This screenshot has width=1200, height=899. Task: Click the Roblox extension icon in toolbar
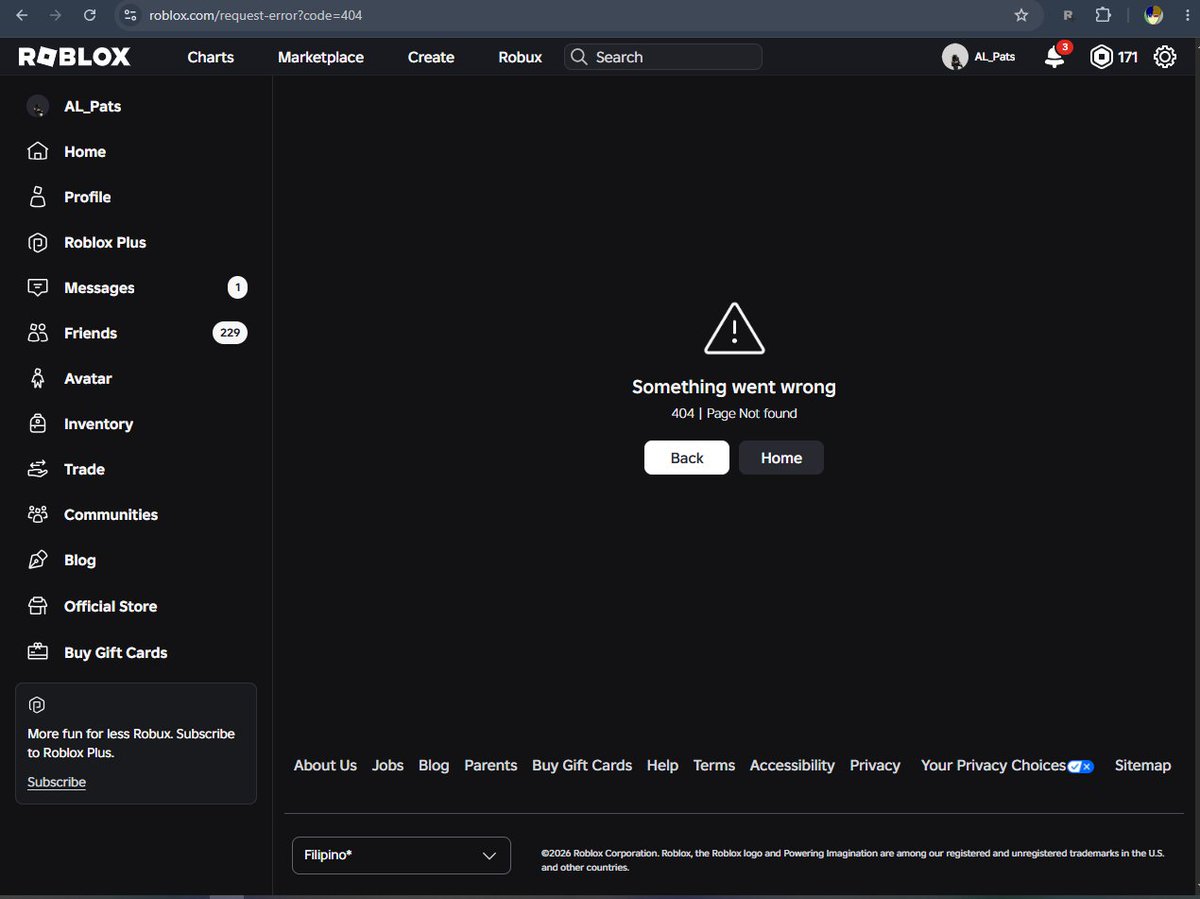[x=1068, y=15]
